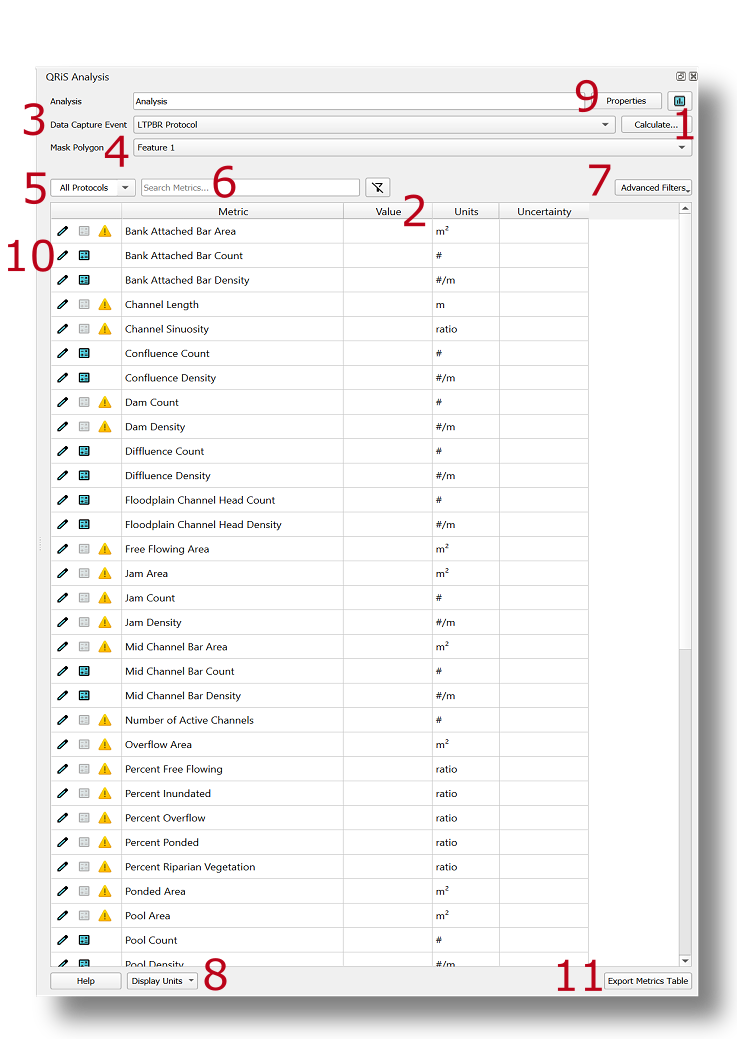
Task: Open the Mask Polygon Feature 1 dropdown
Action: tap(412, 148)
